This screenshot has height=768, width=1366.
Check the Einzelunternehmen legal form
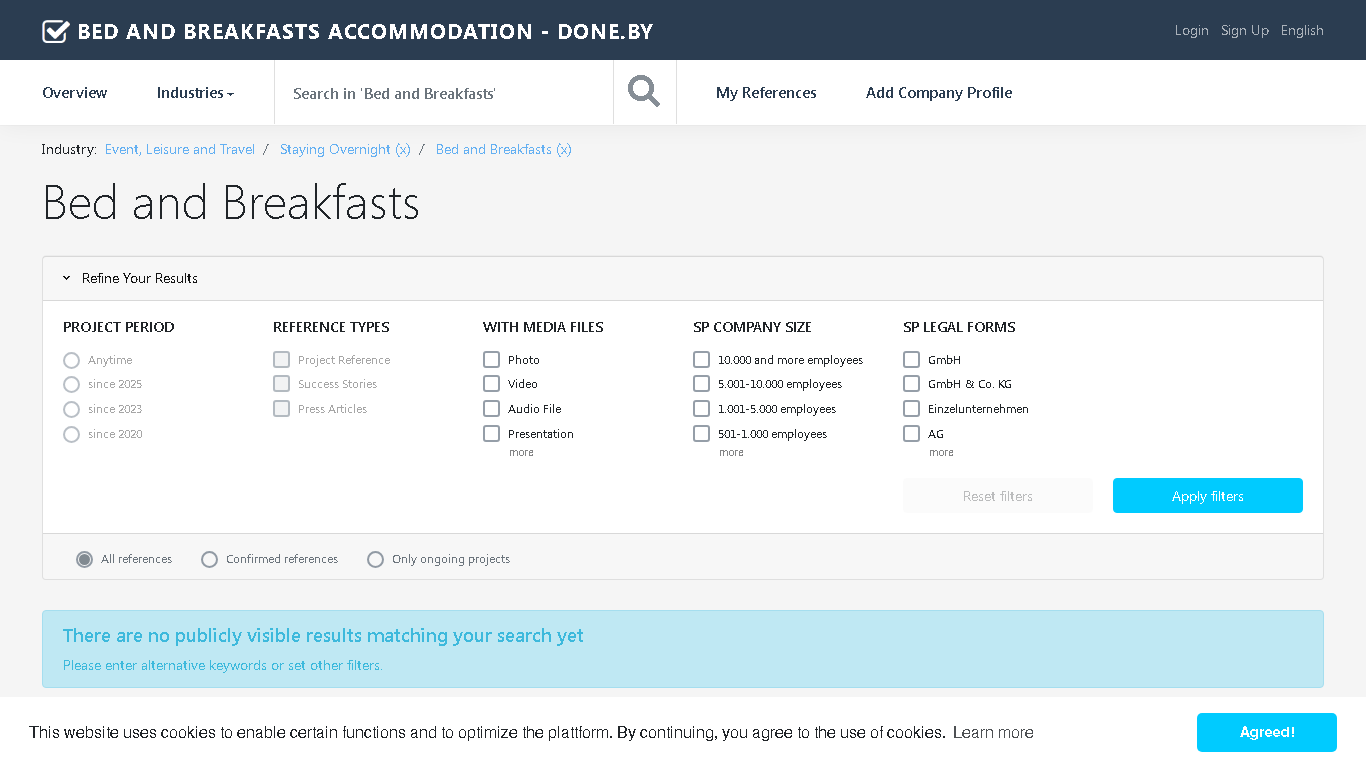coord(912,409)
